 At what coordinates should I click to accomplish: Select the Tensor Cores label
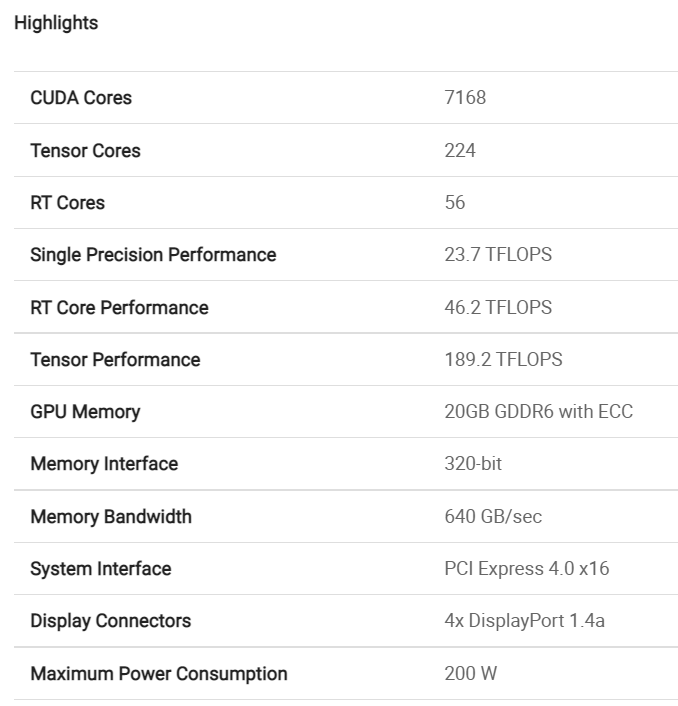click(85, 151)
